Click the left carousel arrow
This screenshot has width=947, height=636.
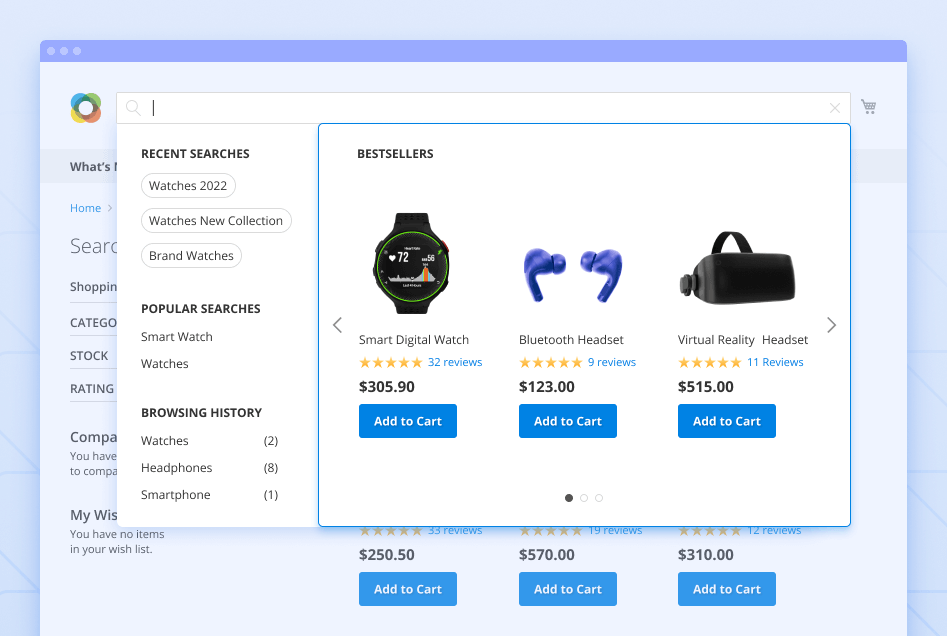[337, 325]
